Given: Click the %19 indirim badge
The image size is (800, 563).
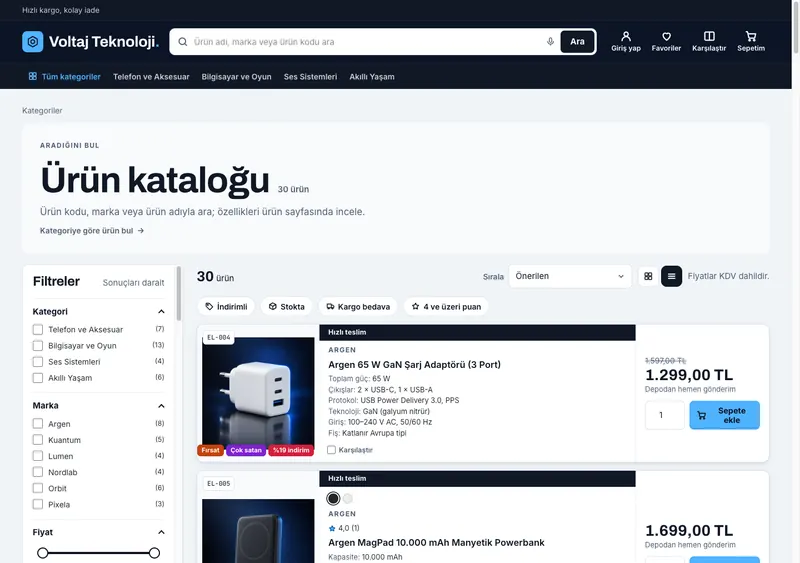Looking at the screenshot, I should pyautogui.click(x=291, y=450).
